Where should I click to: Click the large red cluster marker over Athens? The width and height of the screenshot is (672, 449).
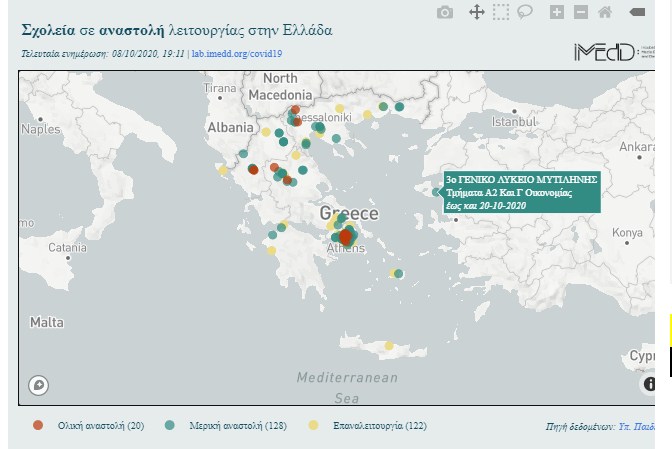coord(346,237)
